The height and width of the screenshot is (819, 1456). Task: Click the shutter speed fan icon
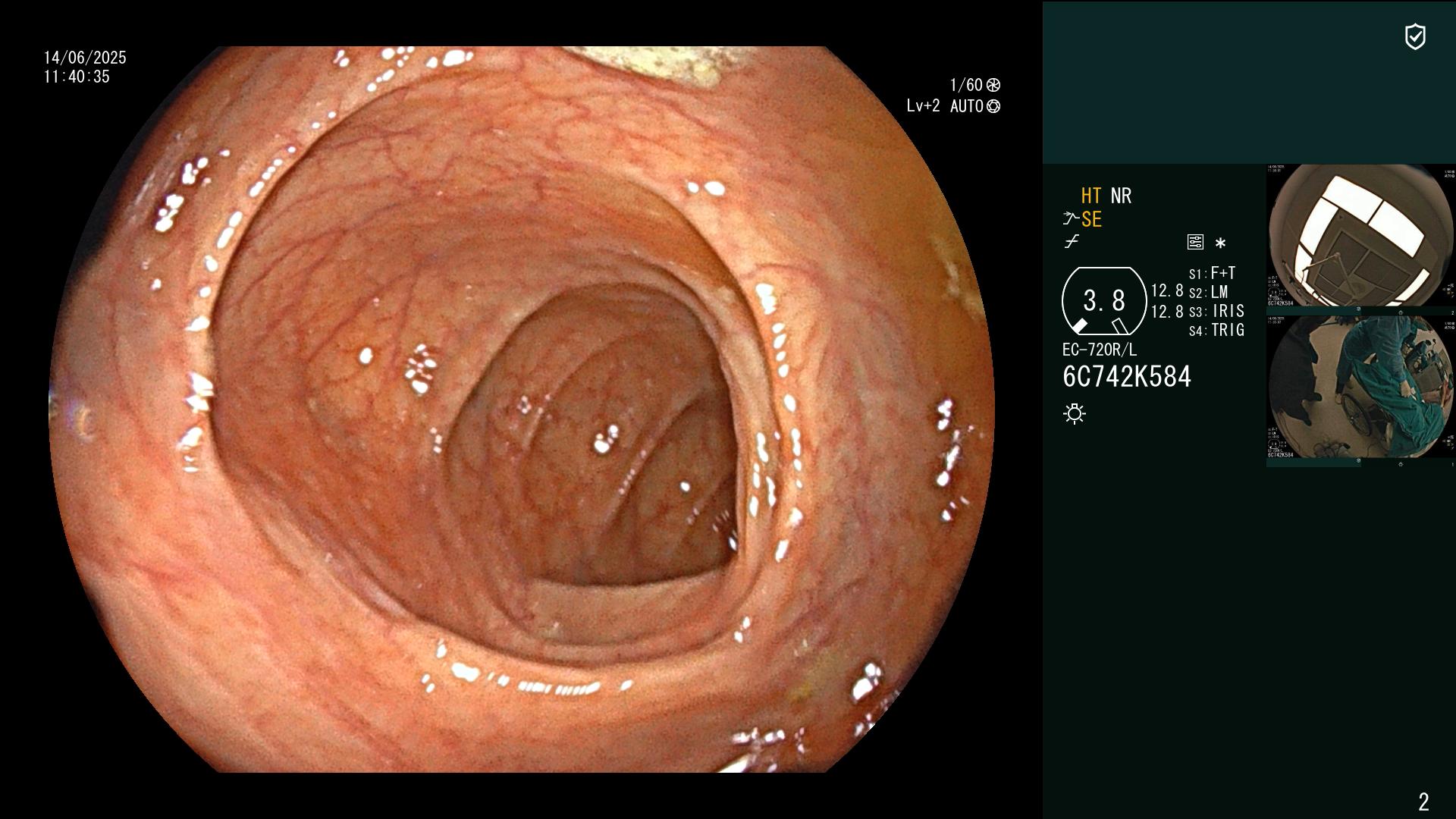pyautogui.click(x=993, y=85)
